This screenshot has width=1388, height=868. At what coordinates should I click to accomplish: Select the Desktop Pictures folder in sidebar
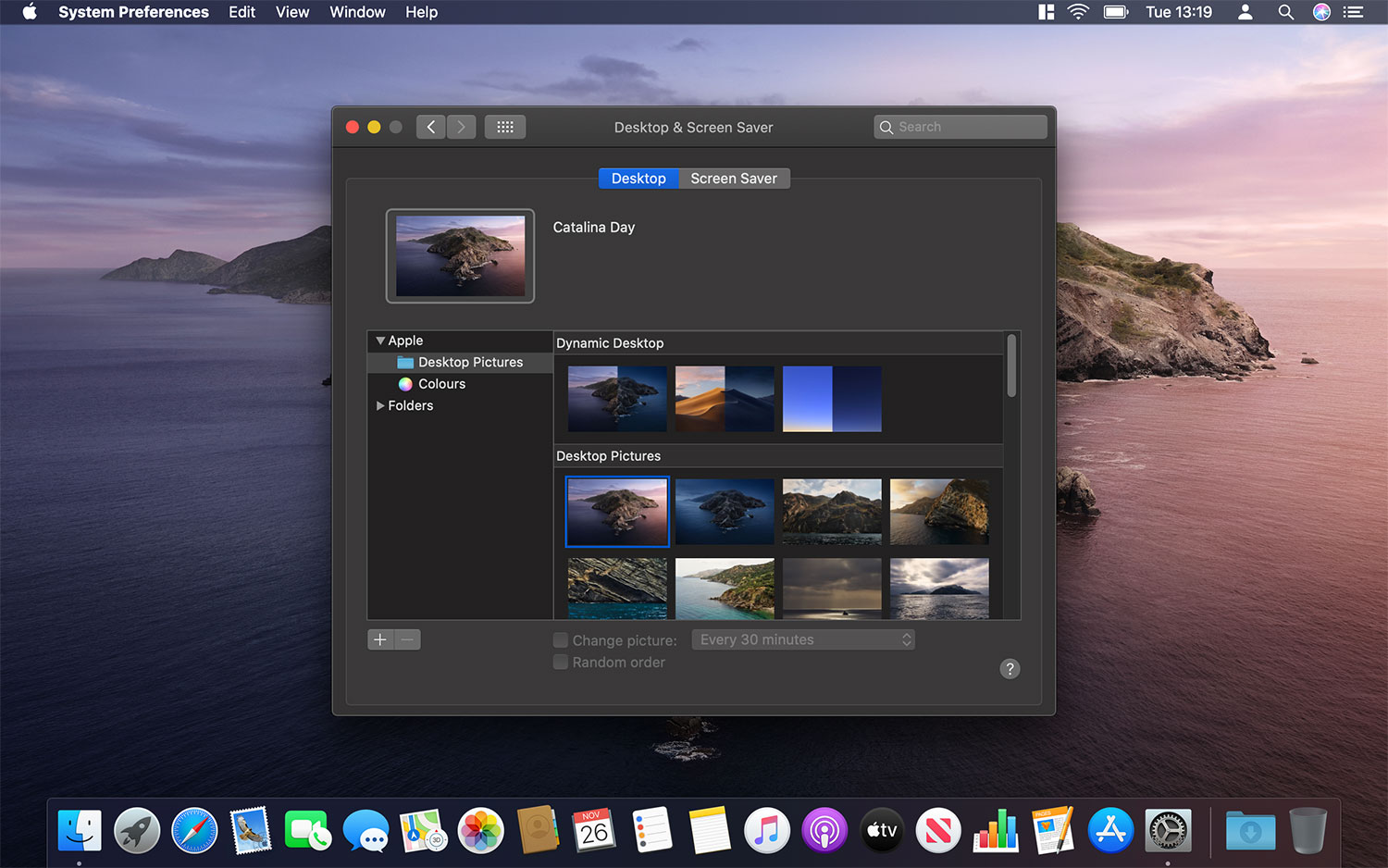[468, 362]
